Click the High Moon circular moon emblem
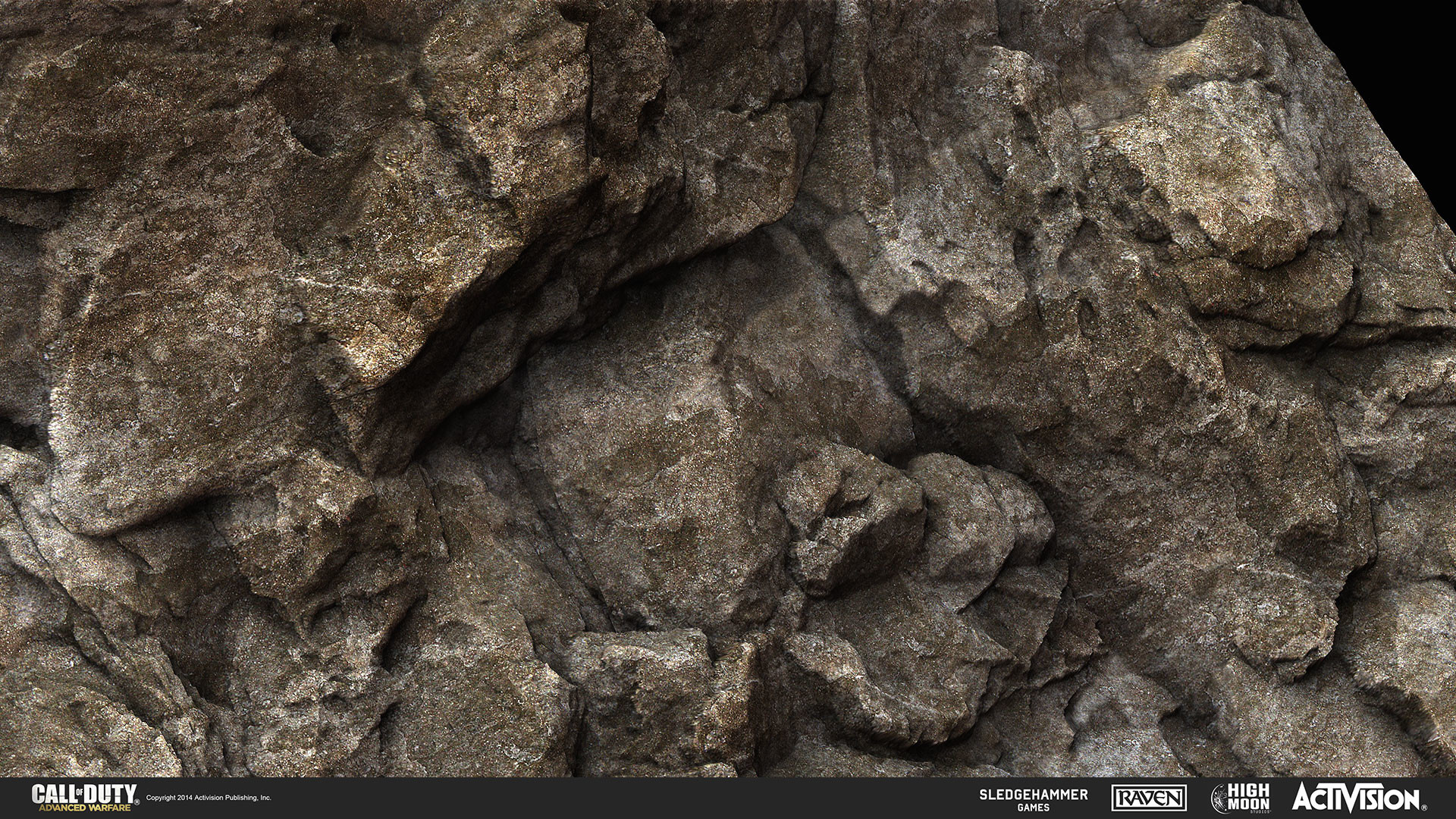The image size is (1456, 819). 1220,799
